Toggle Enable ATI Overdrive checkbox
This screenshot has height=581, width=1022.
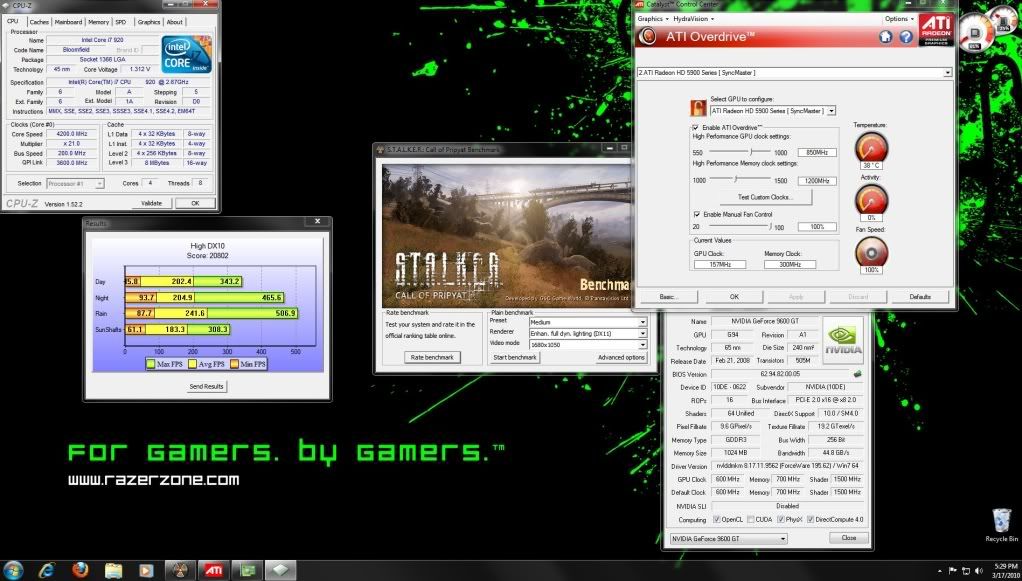tap(696, 127)
